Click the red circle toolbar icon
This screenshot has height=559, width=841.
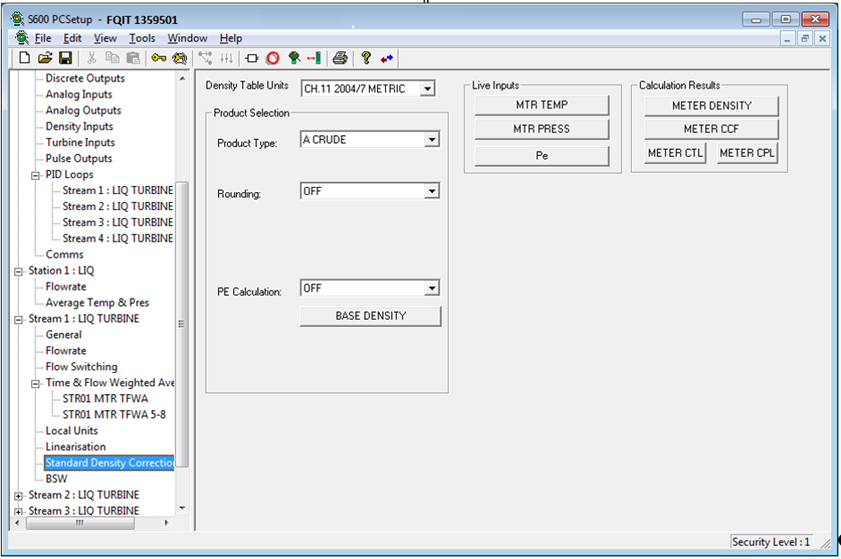pos(273,58)
